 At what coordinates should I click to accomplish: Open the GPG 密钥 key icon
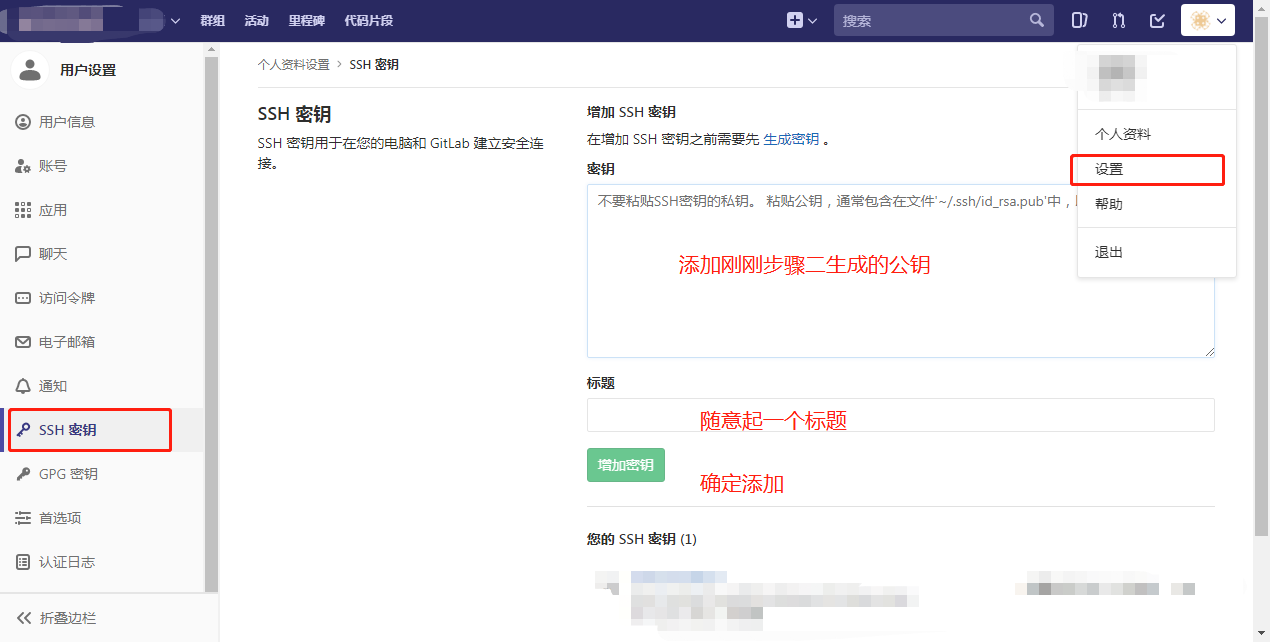pyautogui.click(x=23, y=474)
